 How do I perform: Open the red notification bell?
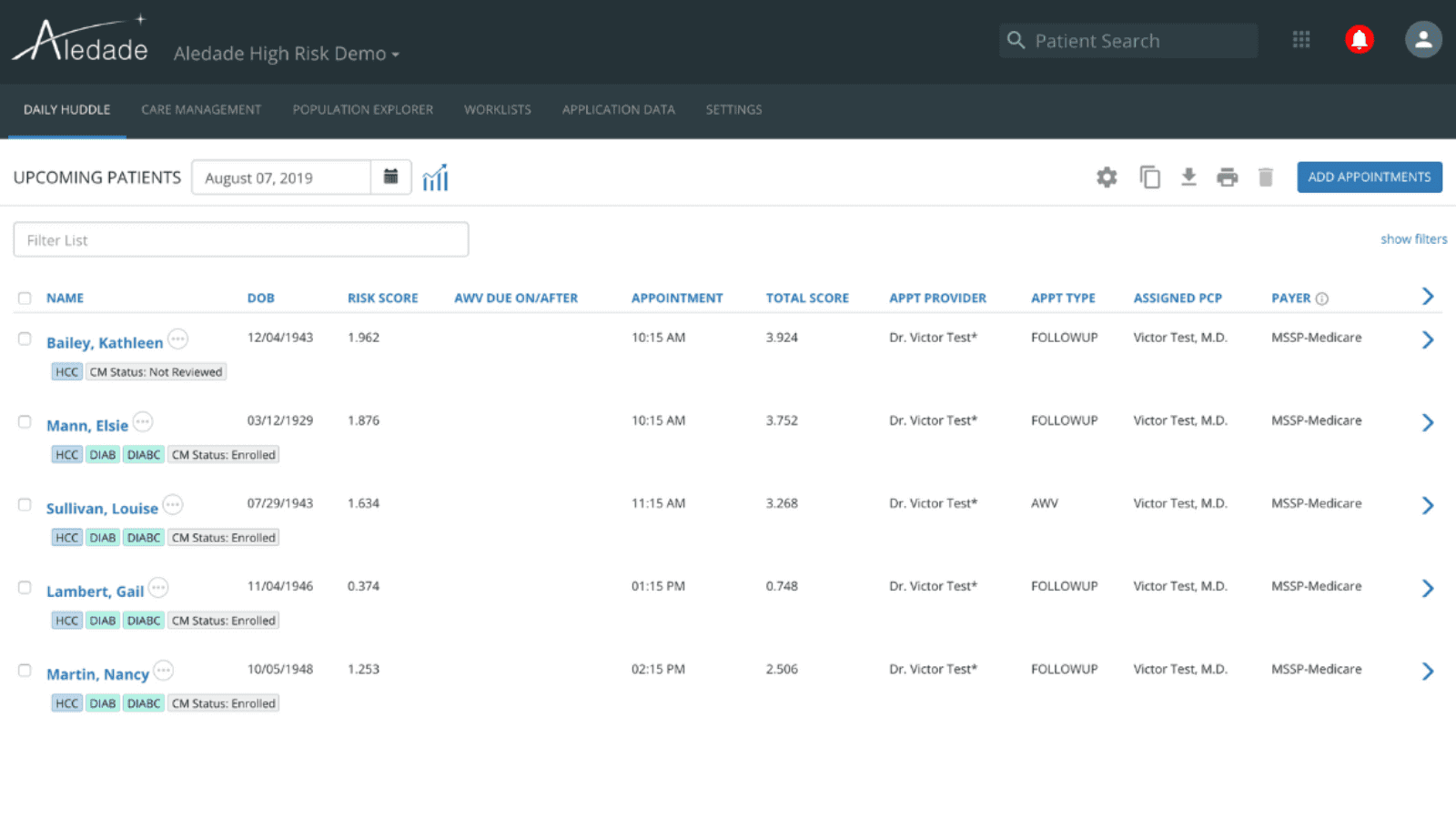[1360, 39]
